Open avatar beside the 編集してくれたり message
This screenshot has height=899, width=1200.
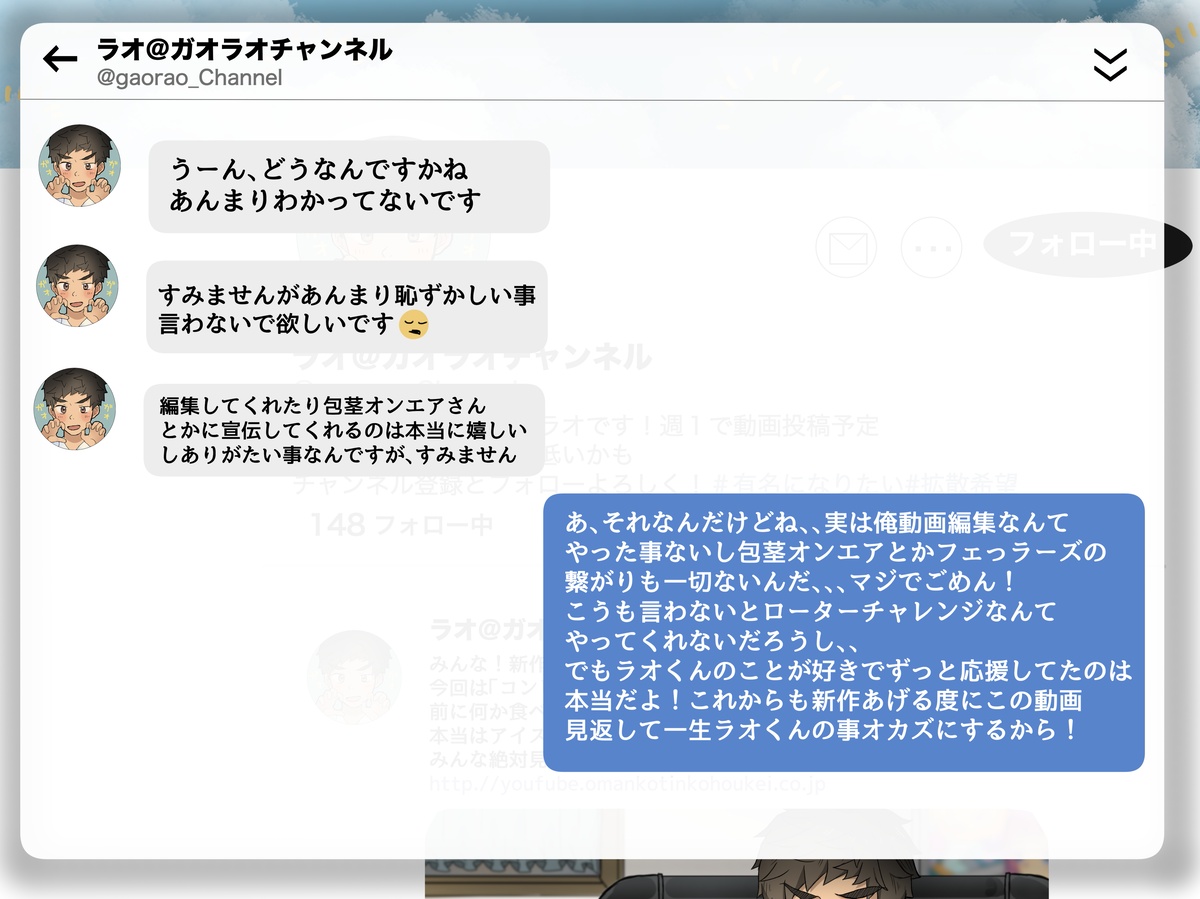tap(76, 409)
